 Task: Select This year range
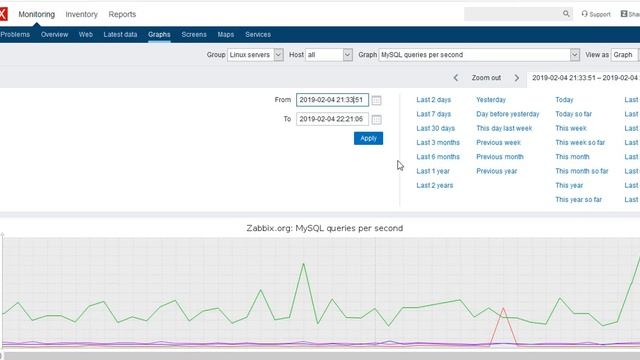click(x=569, y=185)
